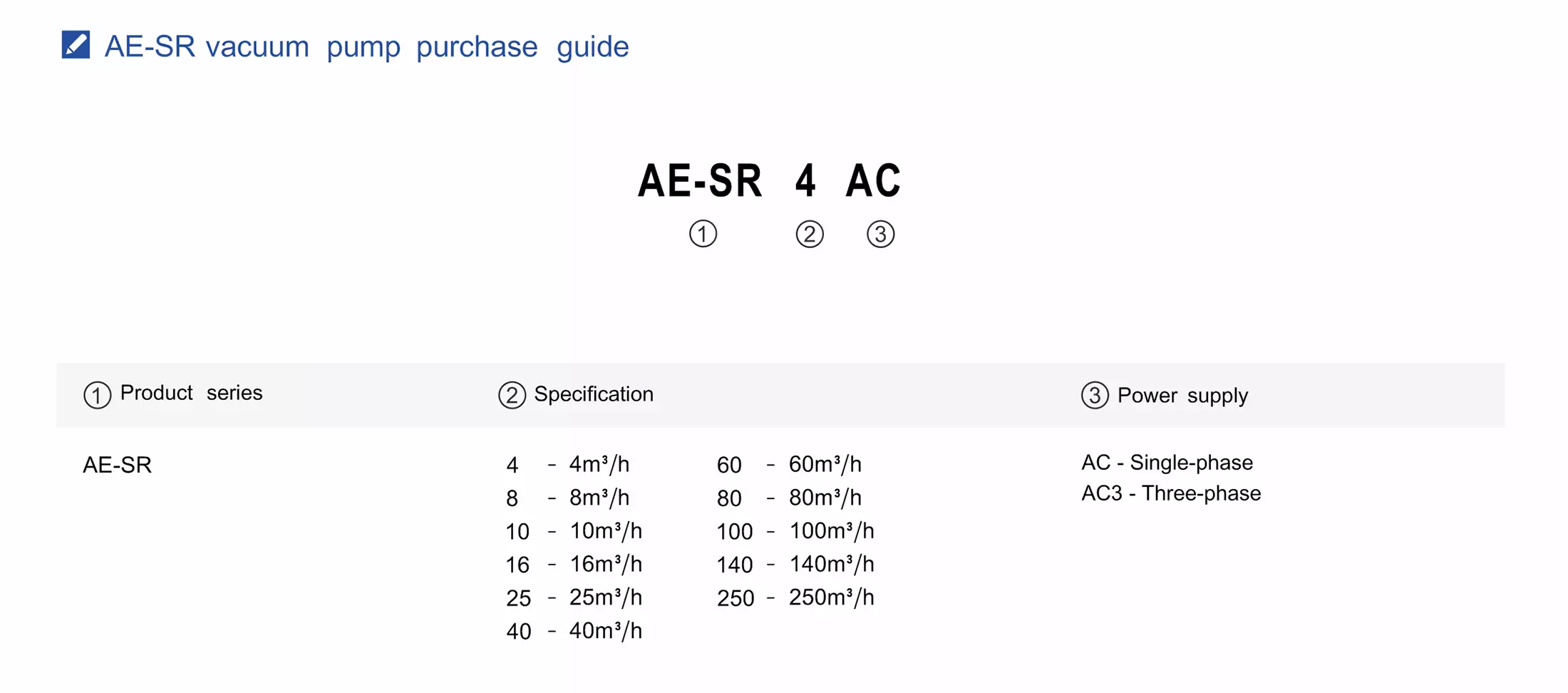Click AE-SR entry under Product series

tap(118, 465)
